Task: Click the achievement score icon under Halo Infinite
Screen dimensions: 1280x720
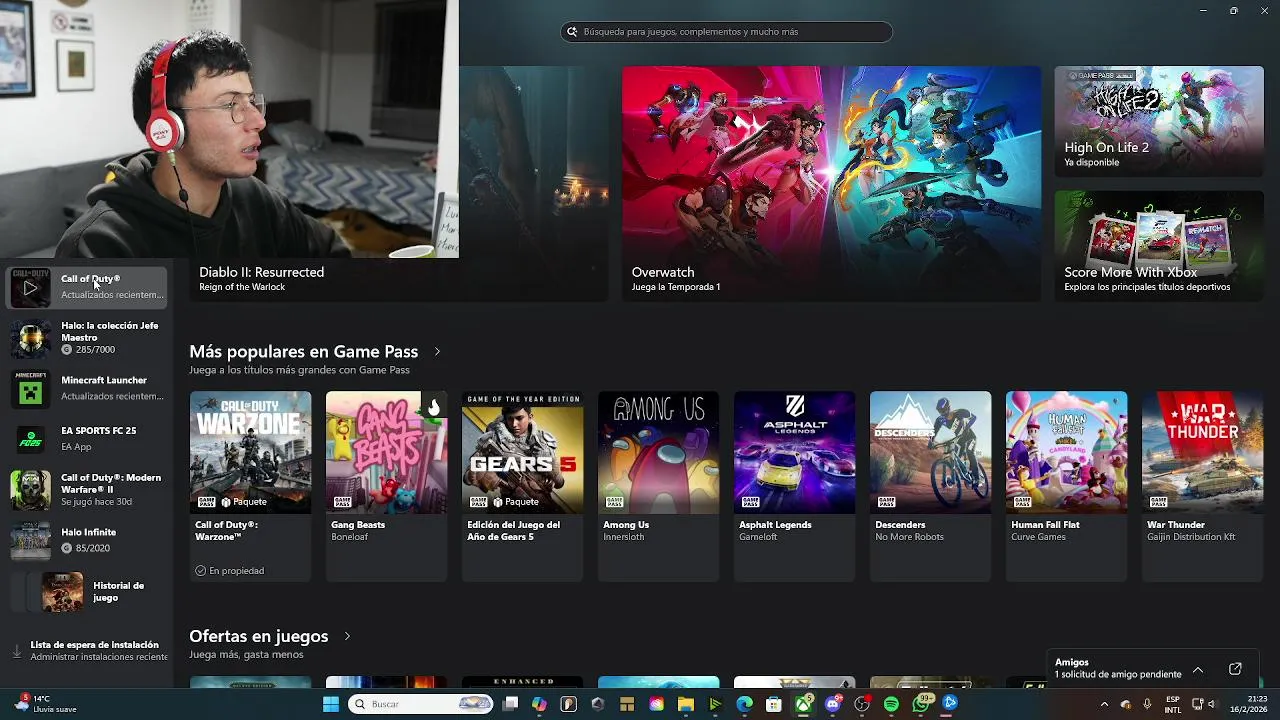Action: click(67, 548)
